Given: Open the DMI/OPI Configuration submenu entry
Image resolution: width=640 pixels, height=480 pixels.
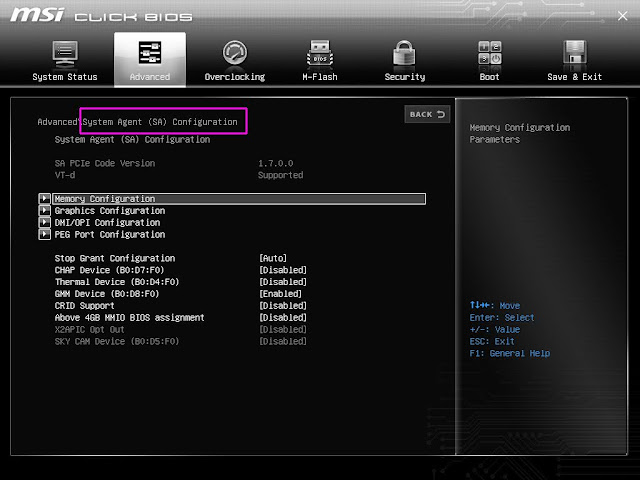Looking at the screenshot, I should tap(107, 222).
